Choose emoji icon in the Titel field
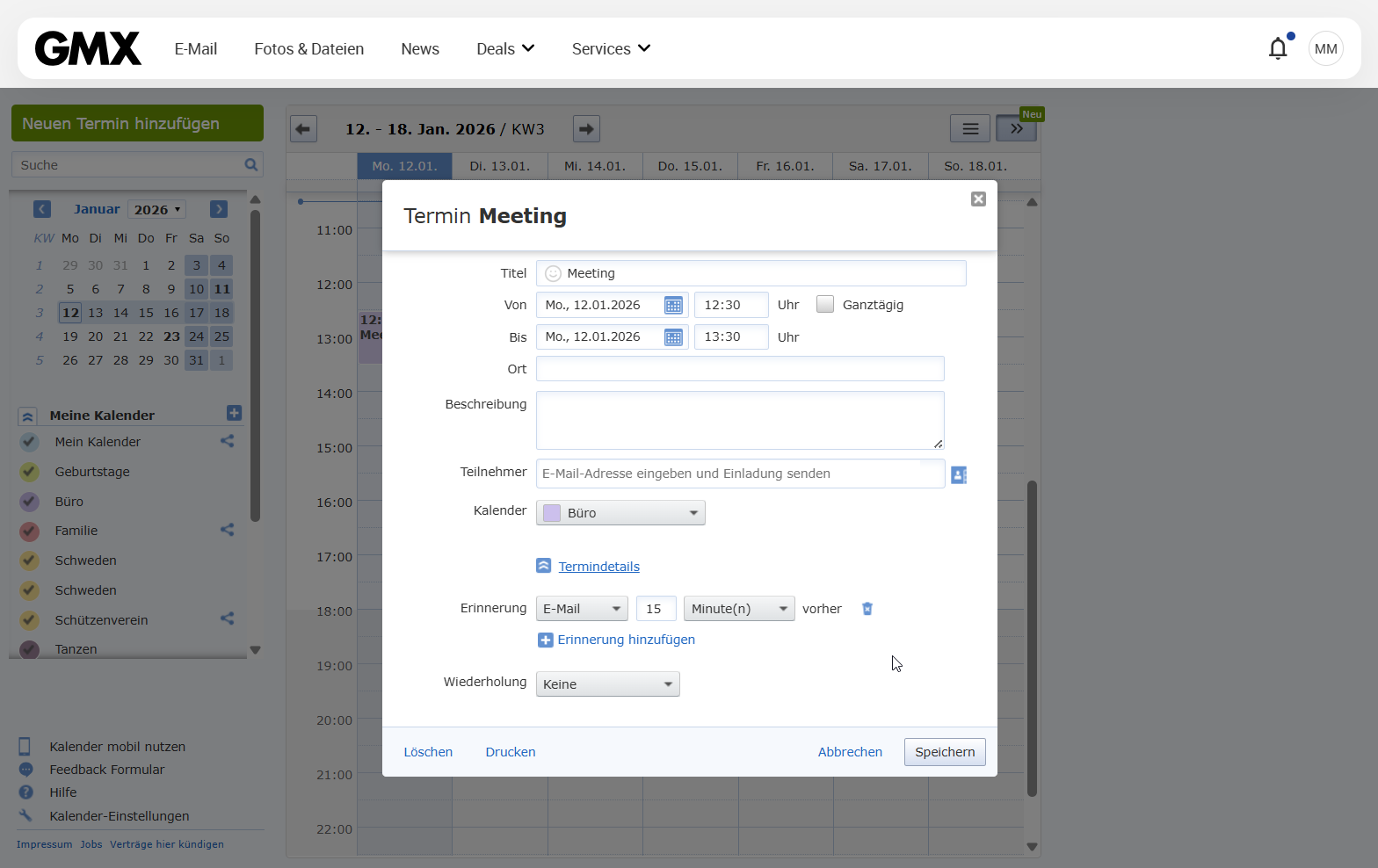Screen dimensions: 1378x868 [x=553, y=274]
